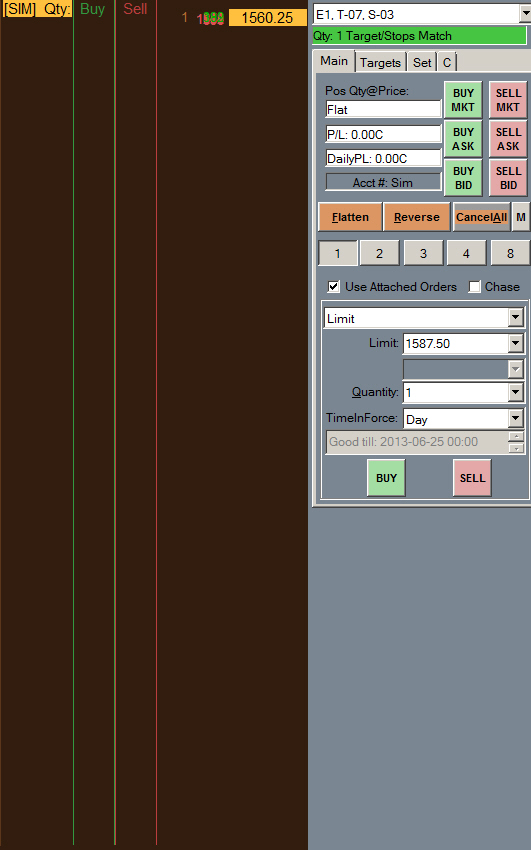Click the BUY ASK button
Viewport: 531px width, 850px height.
pos(463,139)
